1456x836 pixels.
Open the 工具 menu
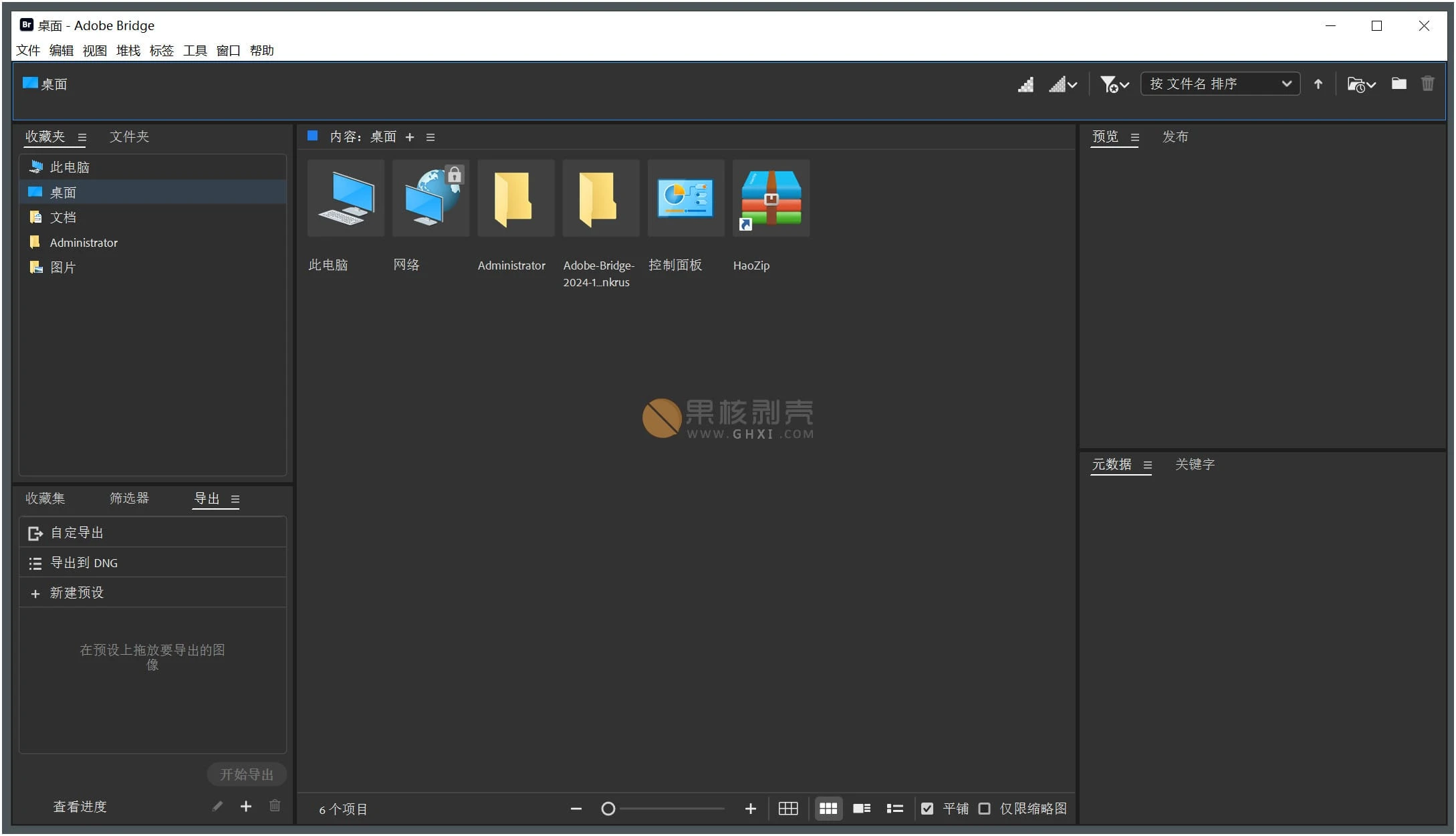[x=194, y=50]
